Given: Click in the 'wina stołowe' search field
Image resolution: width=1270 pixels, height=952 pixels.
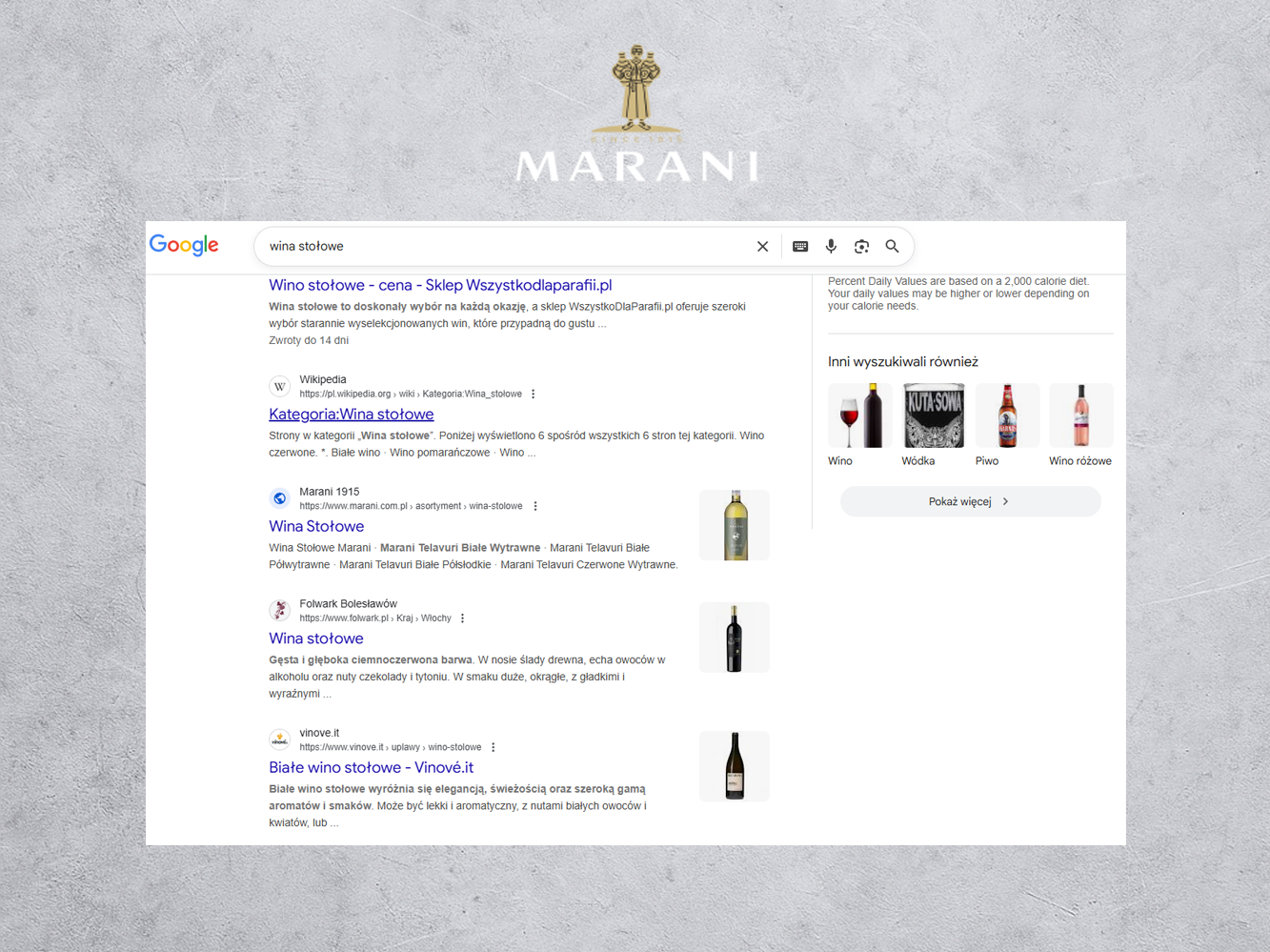Looking at the screenshot, I should coord(505,247).
